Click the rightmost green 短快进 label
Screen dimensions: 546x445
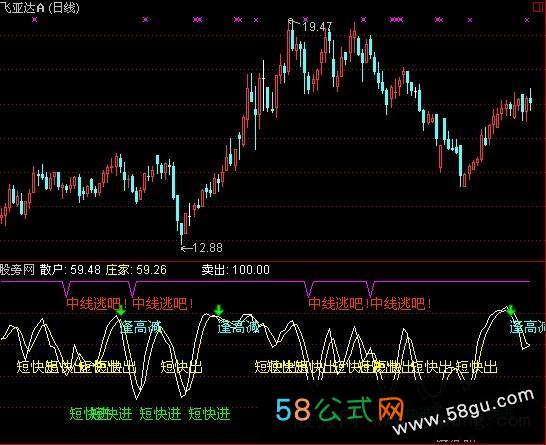pyautogui.click(x=209, y=414)
